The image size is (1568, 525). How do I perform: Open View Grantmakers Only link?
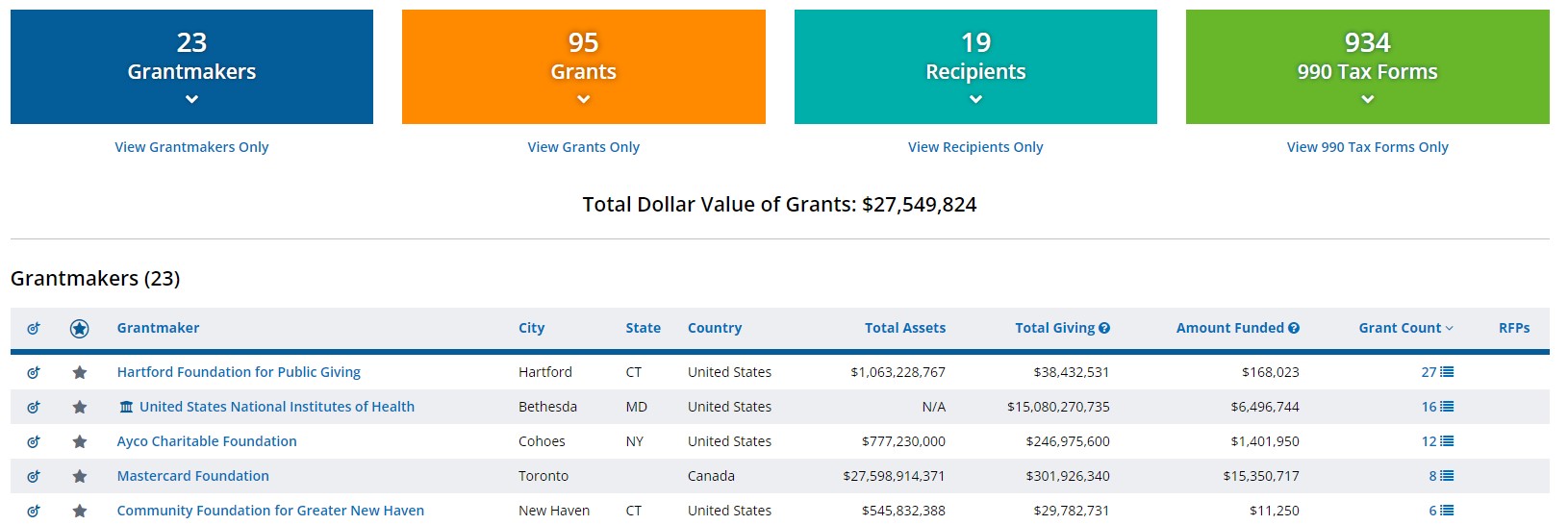click(191, 147)
